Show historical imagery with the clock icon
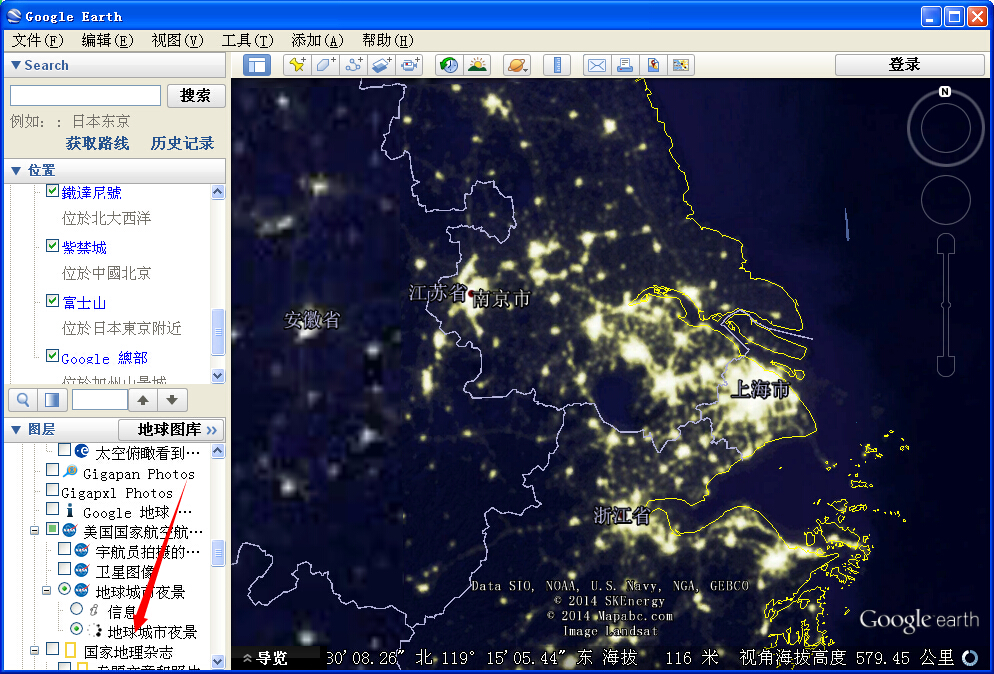 coord(449,65)
